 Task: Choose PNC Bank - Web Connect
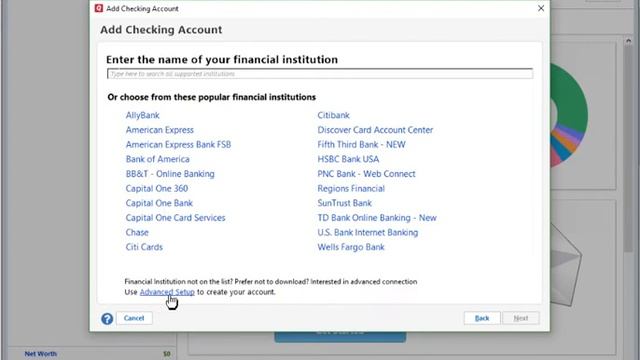366,174
